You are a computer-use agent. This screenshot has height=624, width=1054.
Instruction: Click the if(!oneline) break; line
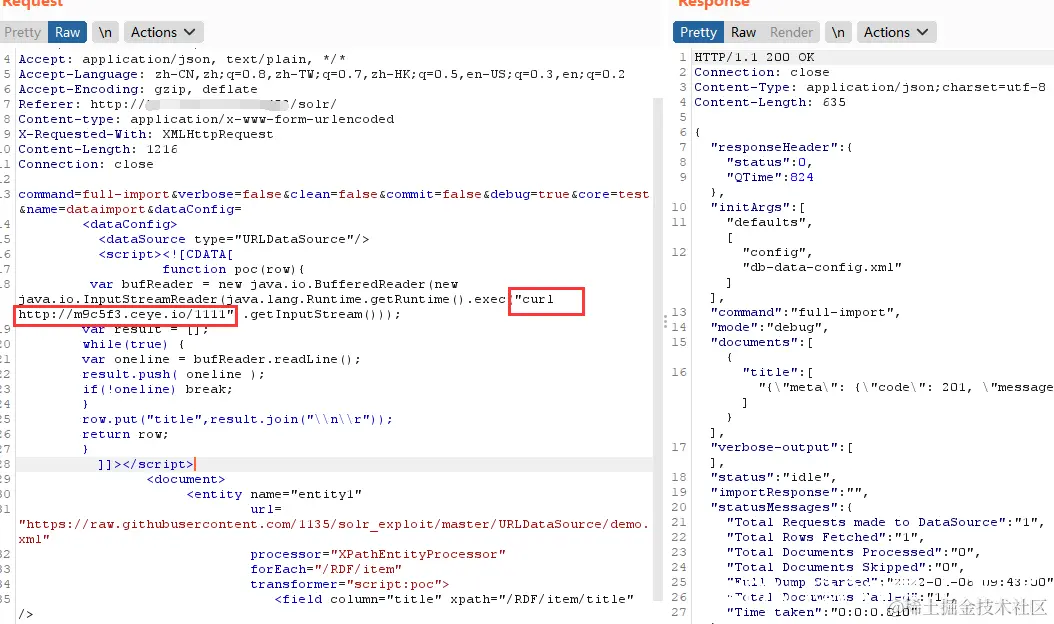coord(157,389)
